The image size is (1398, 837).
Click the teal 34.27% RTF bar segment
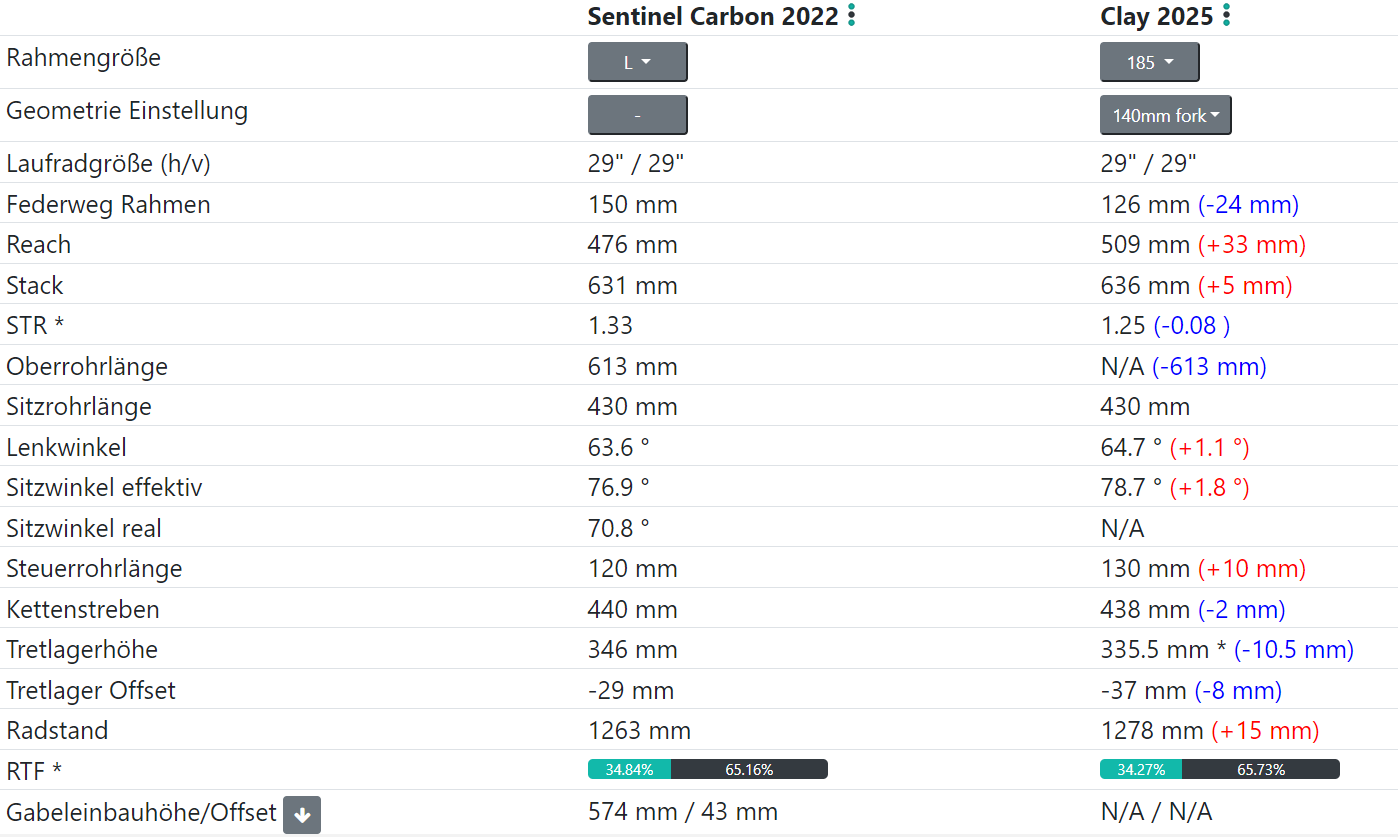(1141, 770)
